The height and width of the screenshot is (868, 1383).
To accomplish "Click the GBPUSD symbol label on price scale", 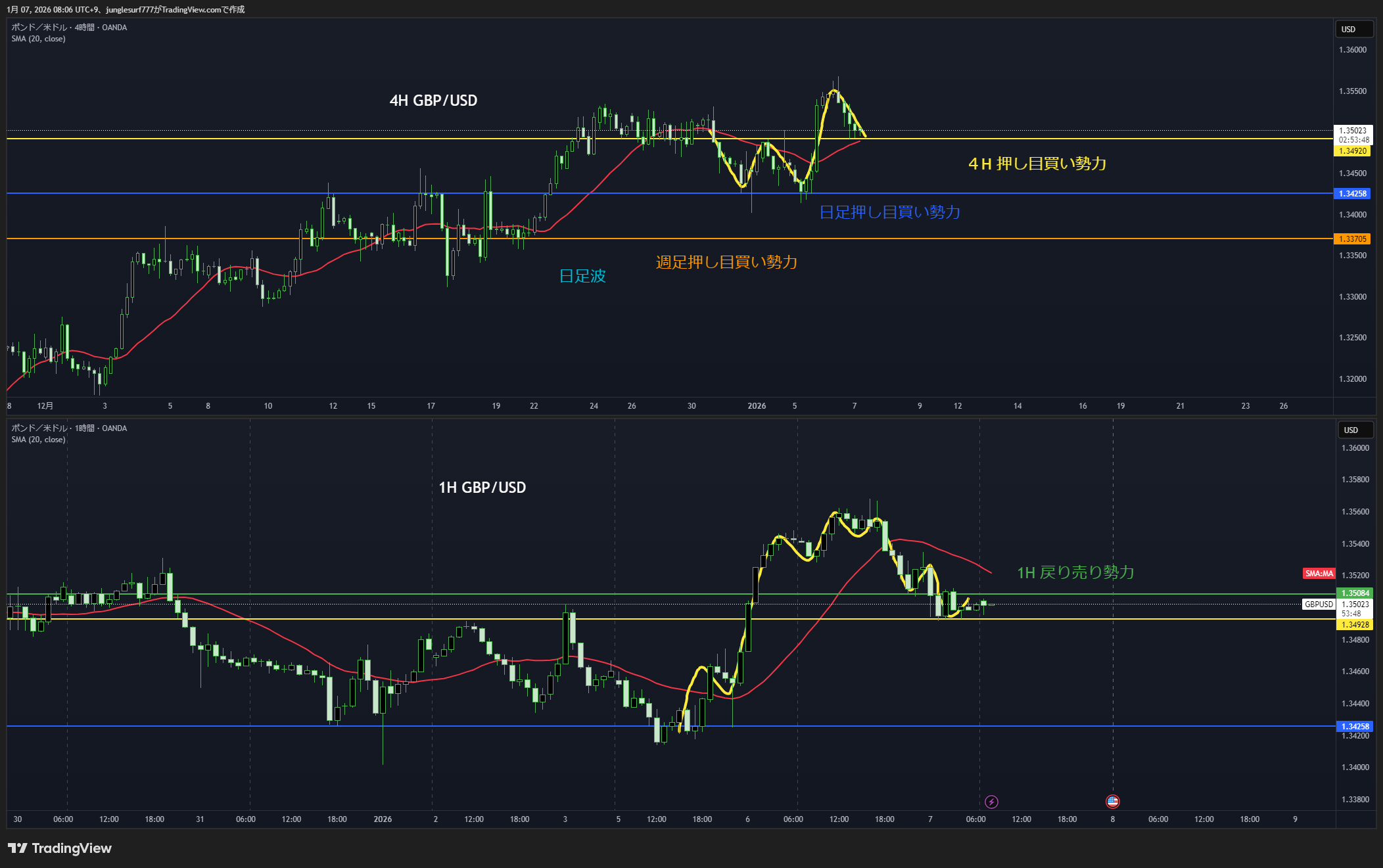I will coord(1319,605).
